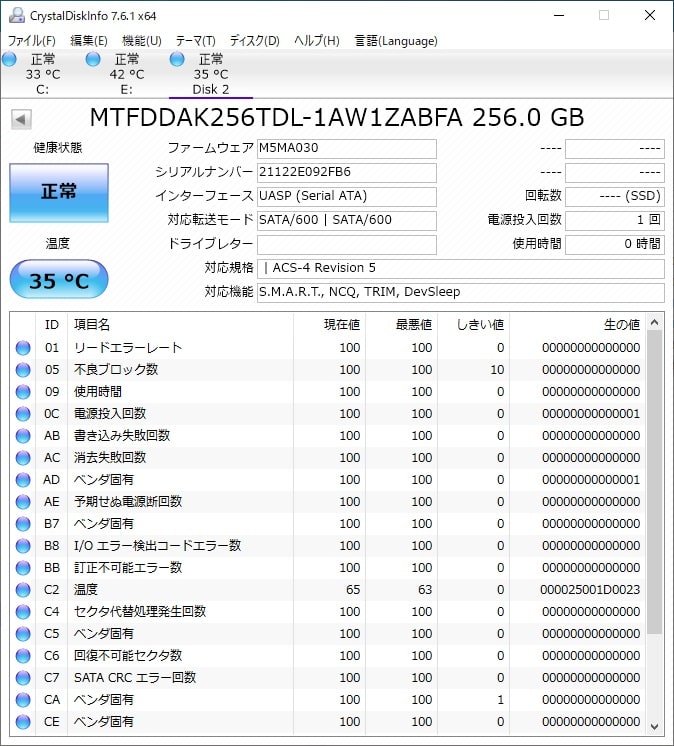Click the threshold value 10 in row 05
674x746 pixels.
pos(497,370)
